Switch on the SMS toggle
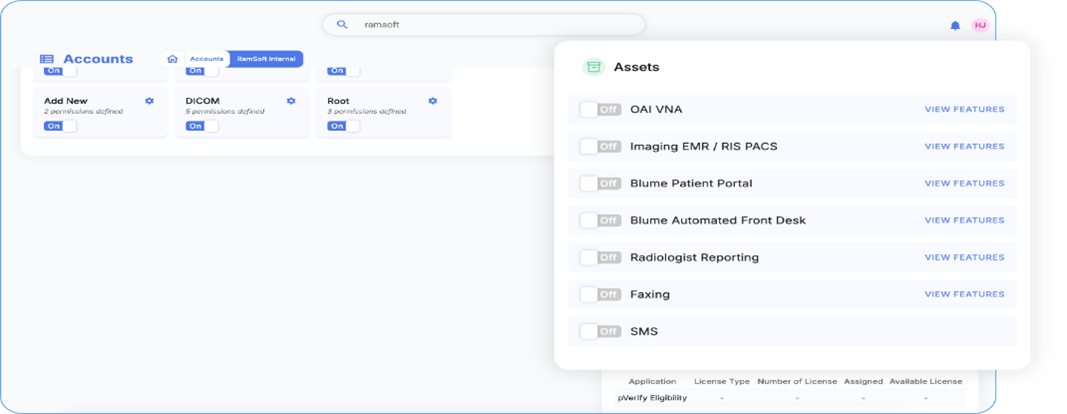 (x=600, y=331)
